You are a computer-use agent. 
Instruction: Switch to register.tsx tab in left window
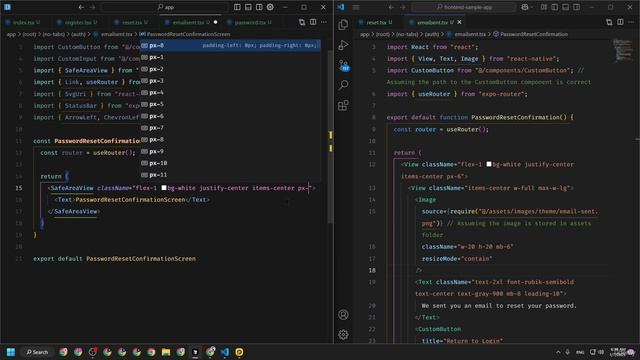click(78, 22)
